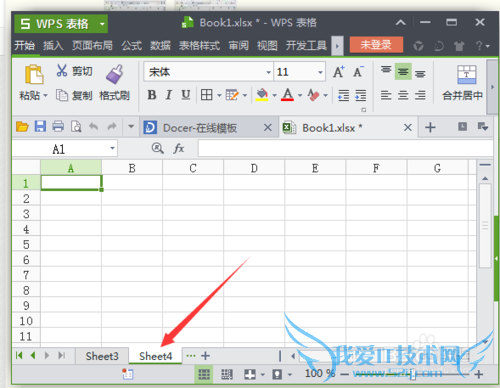Toggle middle vertical alignment

403,71
